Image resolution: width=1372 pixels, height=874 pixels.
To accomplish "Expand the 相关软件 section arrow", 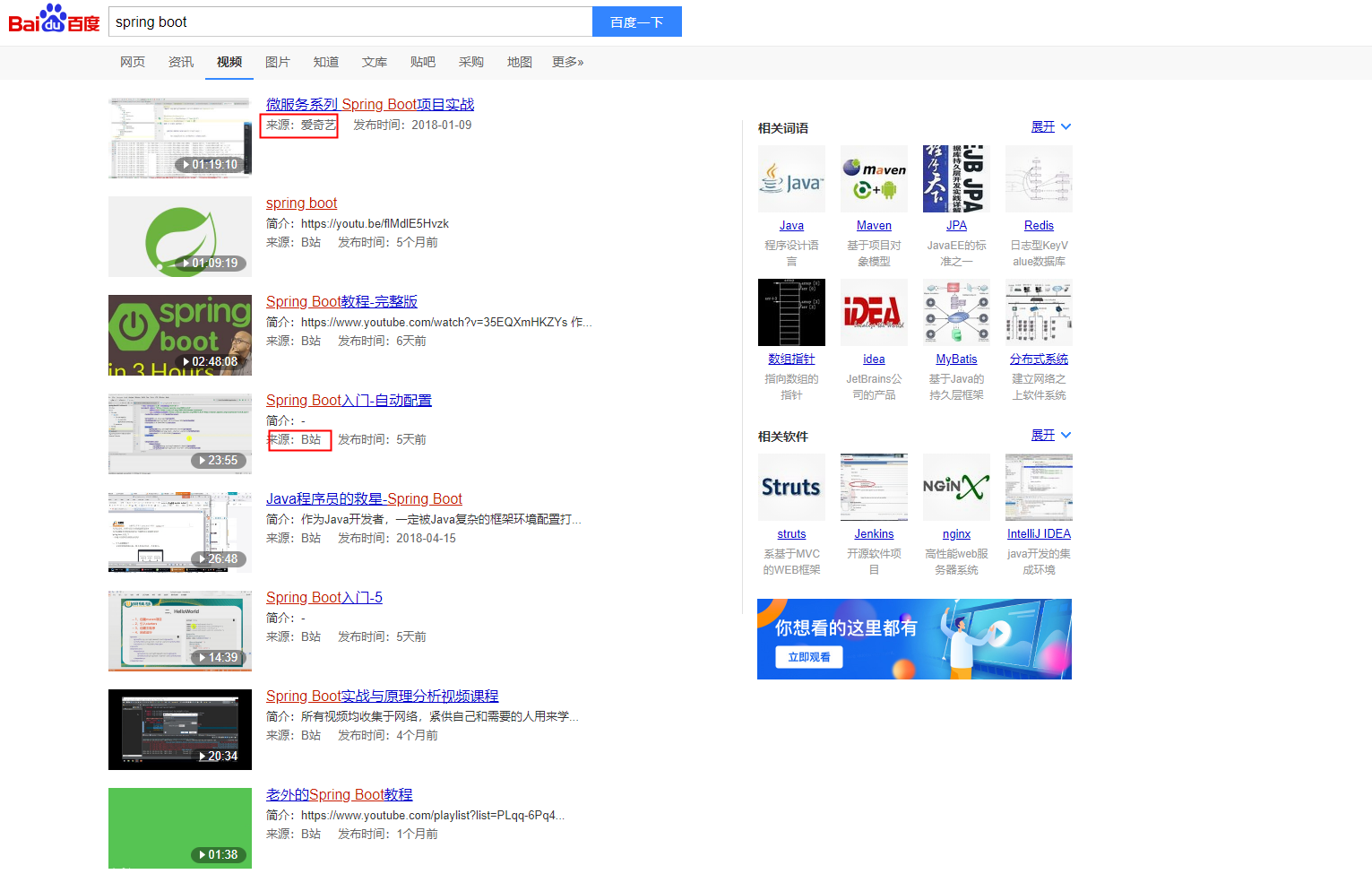I will pos(1066,435).
